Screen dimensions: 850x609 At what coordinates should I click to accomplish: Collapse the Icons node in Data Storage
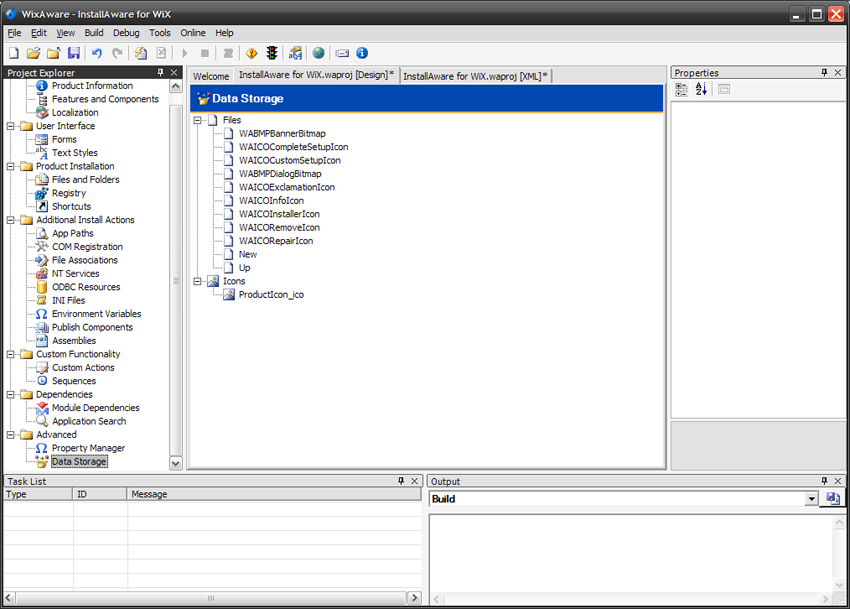pyautogui.click(x=197, y=281)
